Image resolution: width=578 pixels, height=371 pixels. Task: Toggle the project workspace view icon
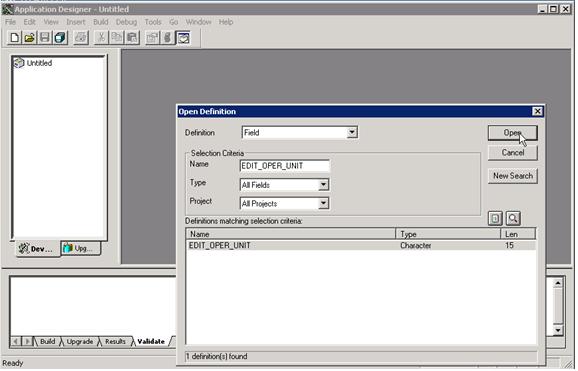click(x=184, y=38)
